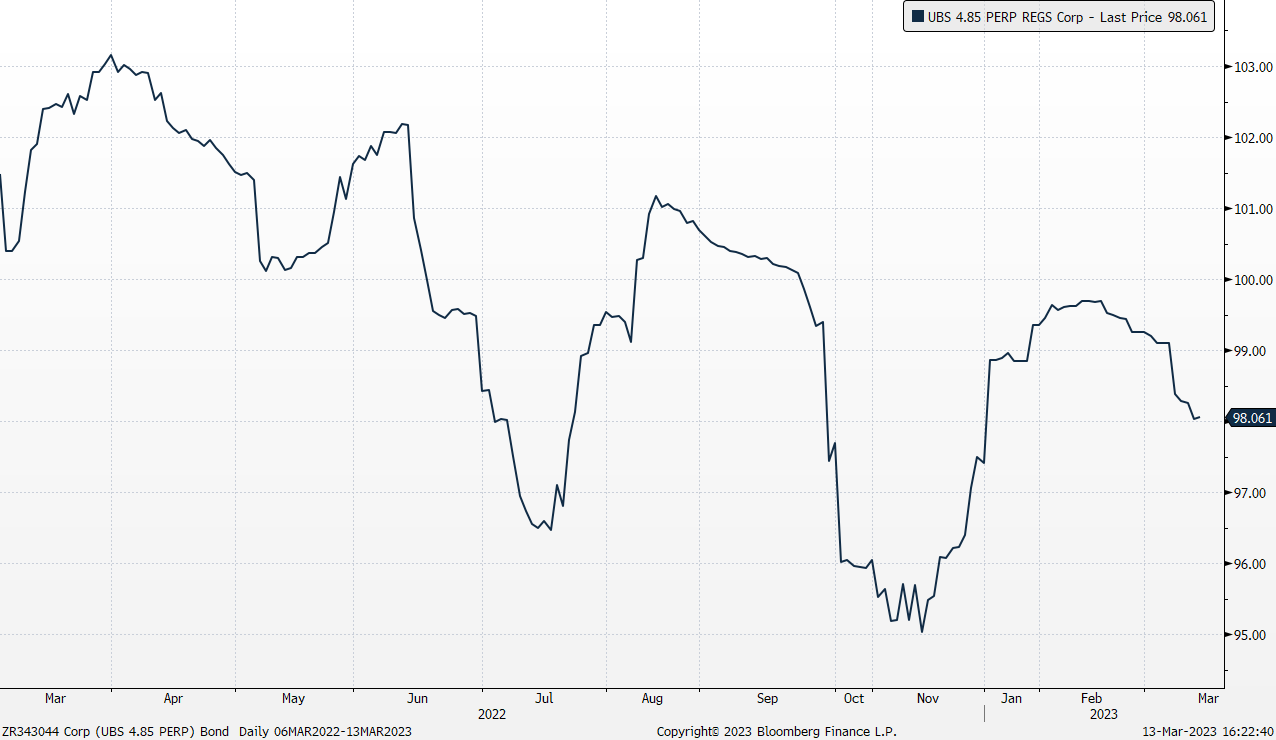The height and width of the screenshot is (740, 1276).
Task: Click the Nov month label on the x-axis
Action: point(927,698)
